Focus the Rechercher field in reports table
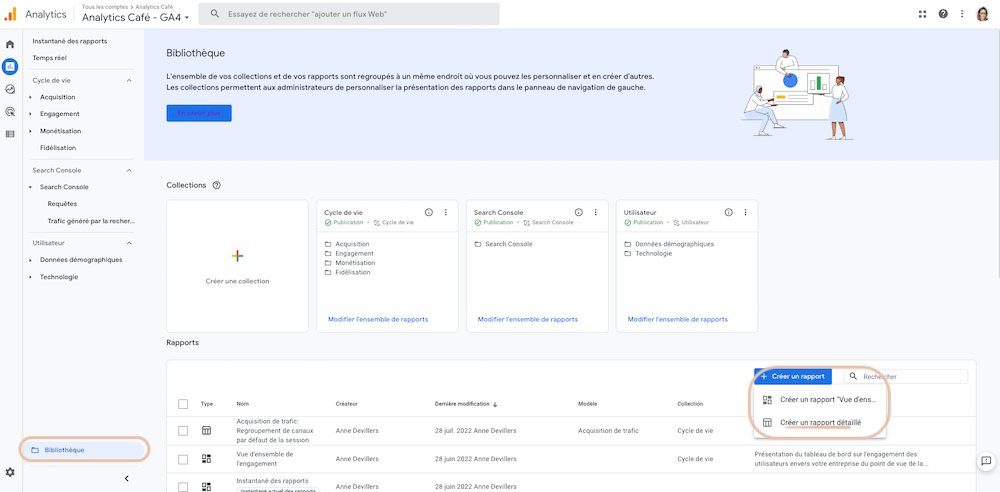This screenshot has width=1000, height=492. pyautogui.click(x=906, y=376)
